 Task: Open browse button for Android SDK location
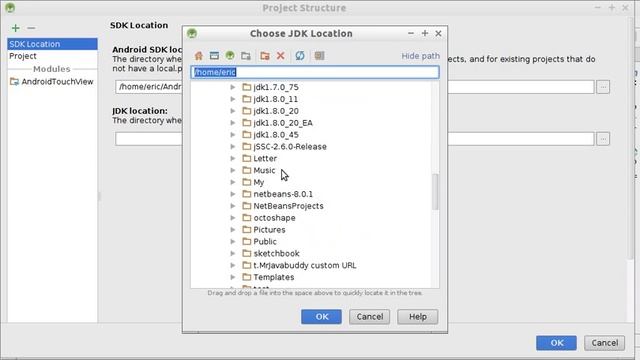click(603, 87)
